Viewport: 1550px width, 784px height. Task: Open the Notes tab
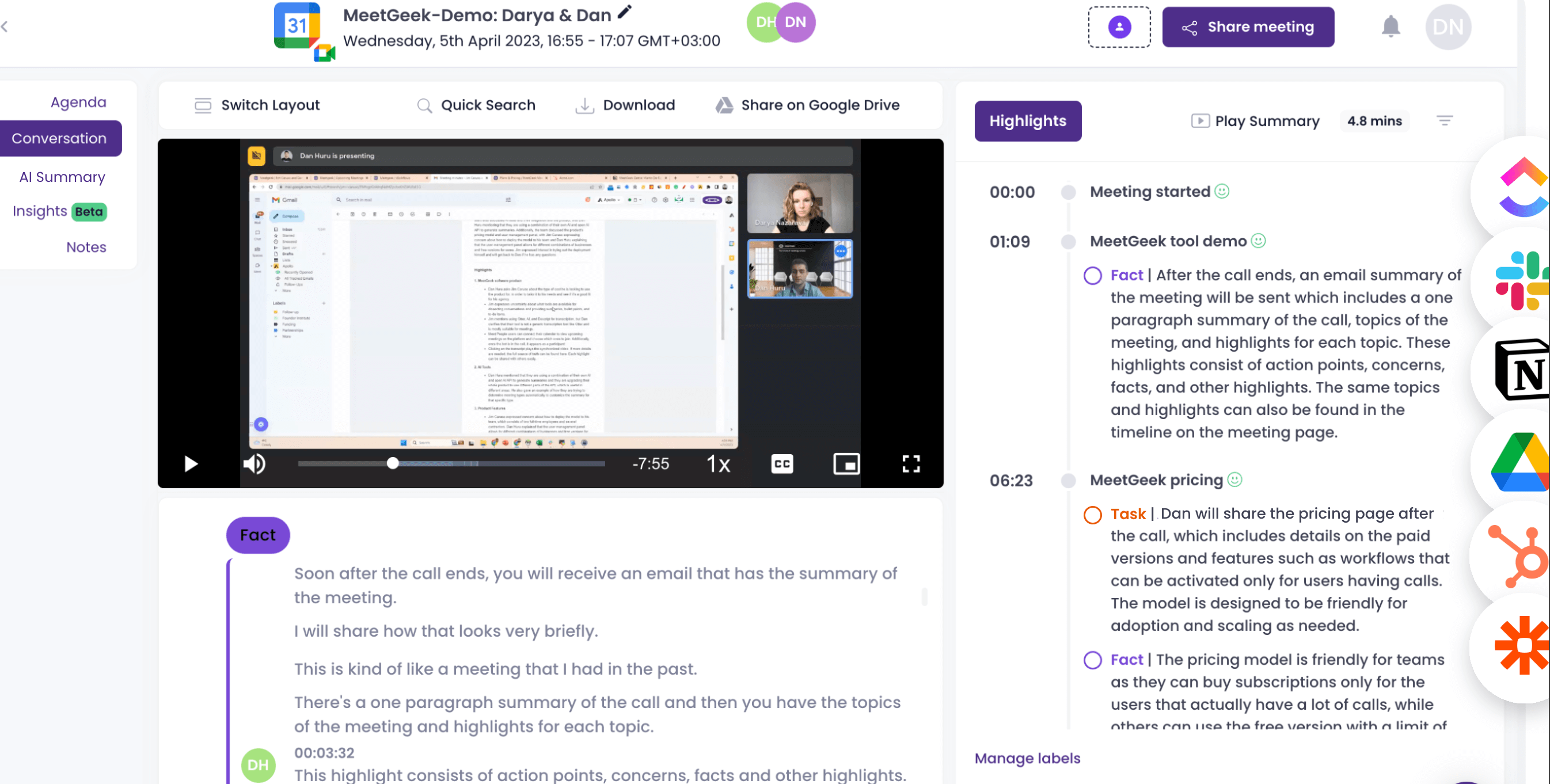[86, 247]
